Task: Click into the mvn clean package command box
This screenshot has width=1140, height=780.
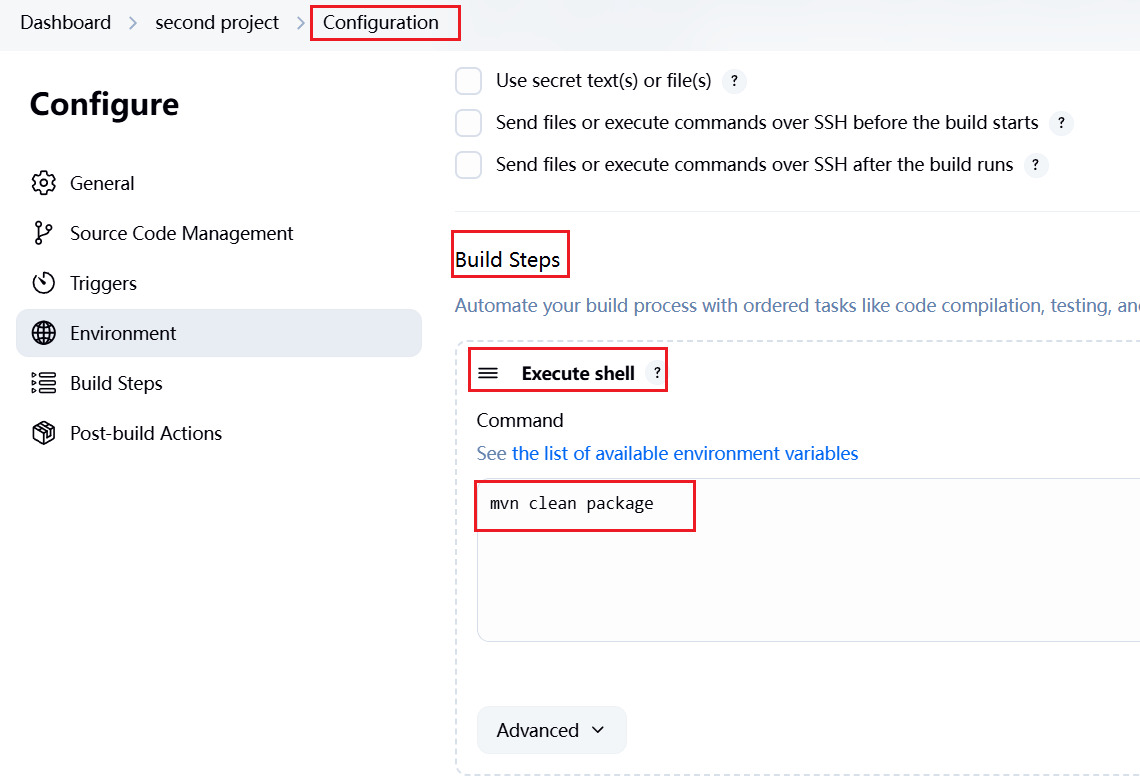Action: click(x=807, y=560)
